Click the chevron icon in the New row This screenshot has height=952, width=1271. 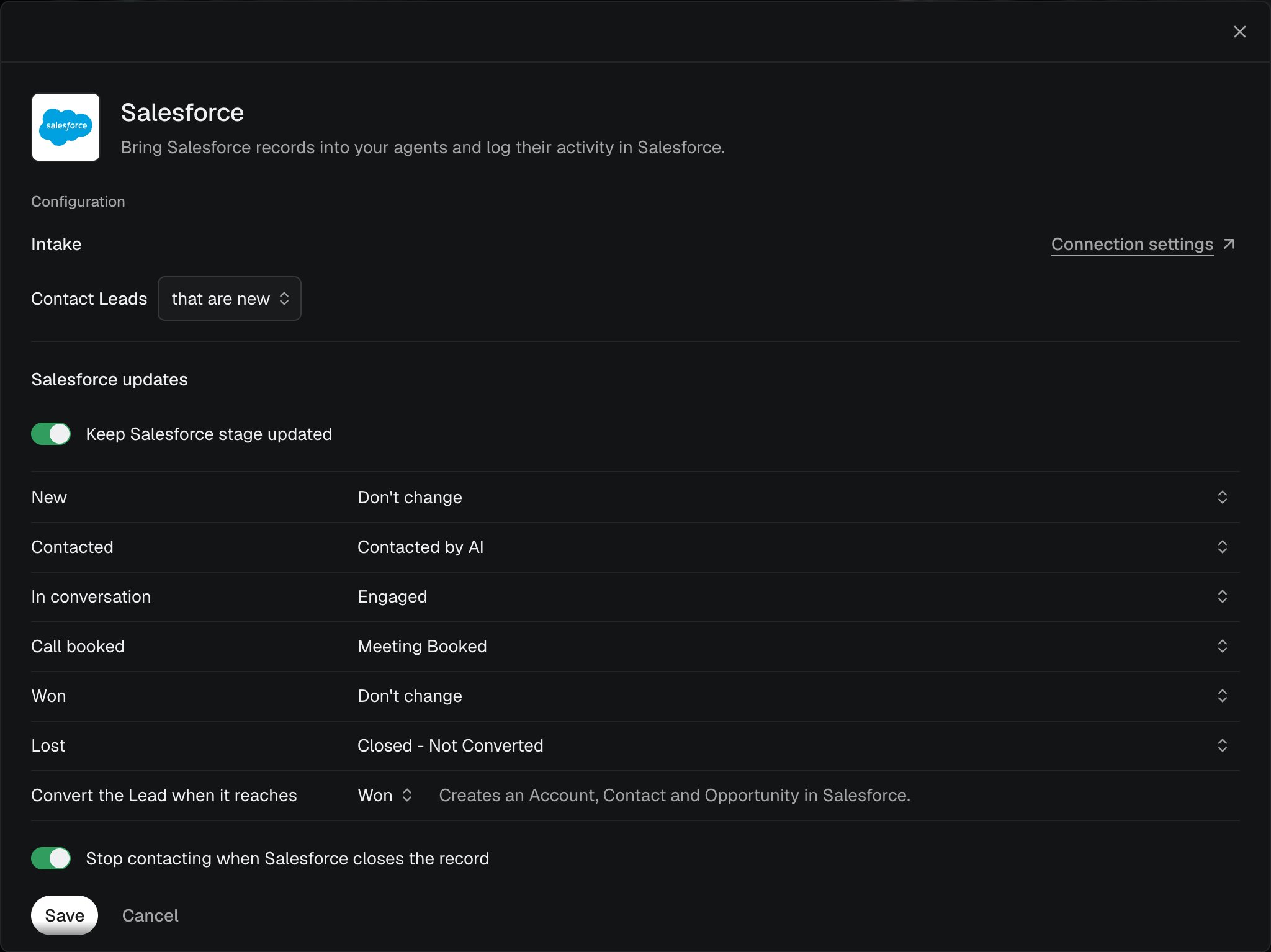point(1222,497)
